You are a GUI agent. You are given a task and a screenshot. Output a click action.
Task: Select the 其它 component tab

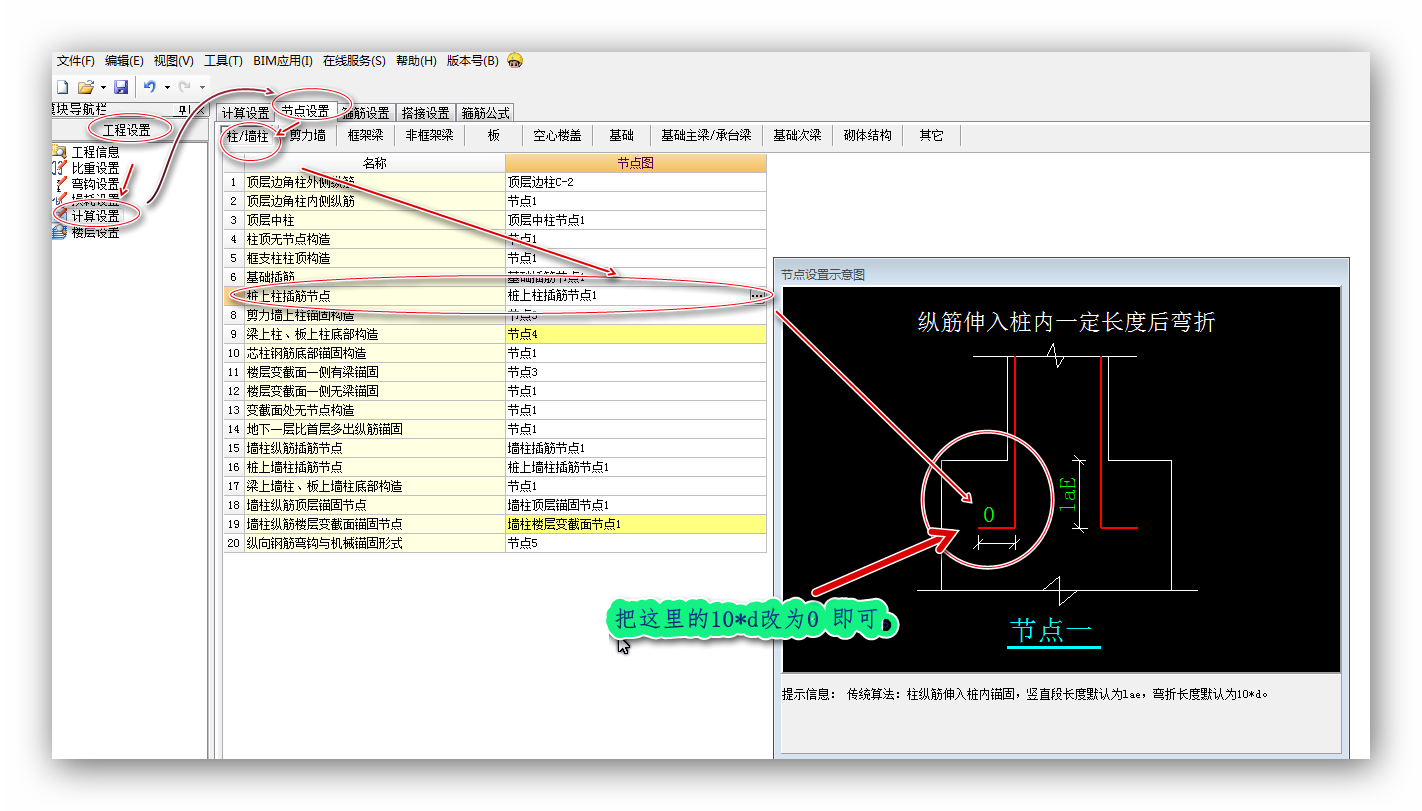pyautogui.click(x=931, y=136)
